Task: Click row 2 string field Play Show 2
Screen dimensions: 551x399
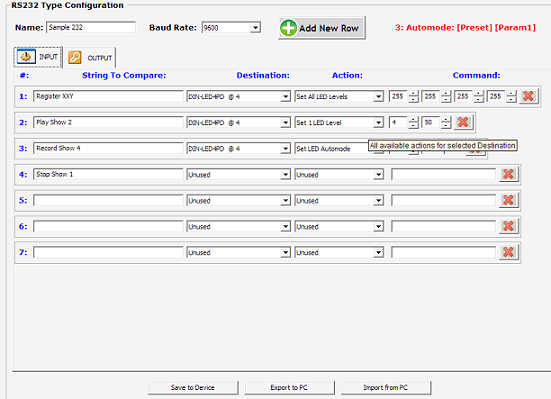Action: [x=108, y=122]
